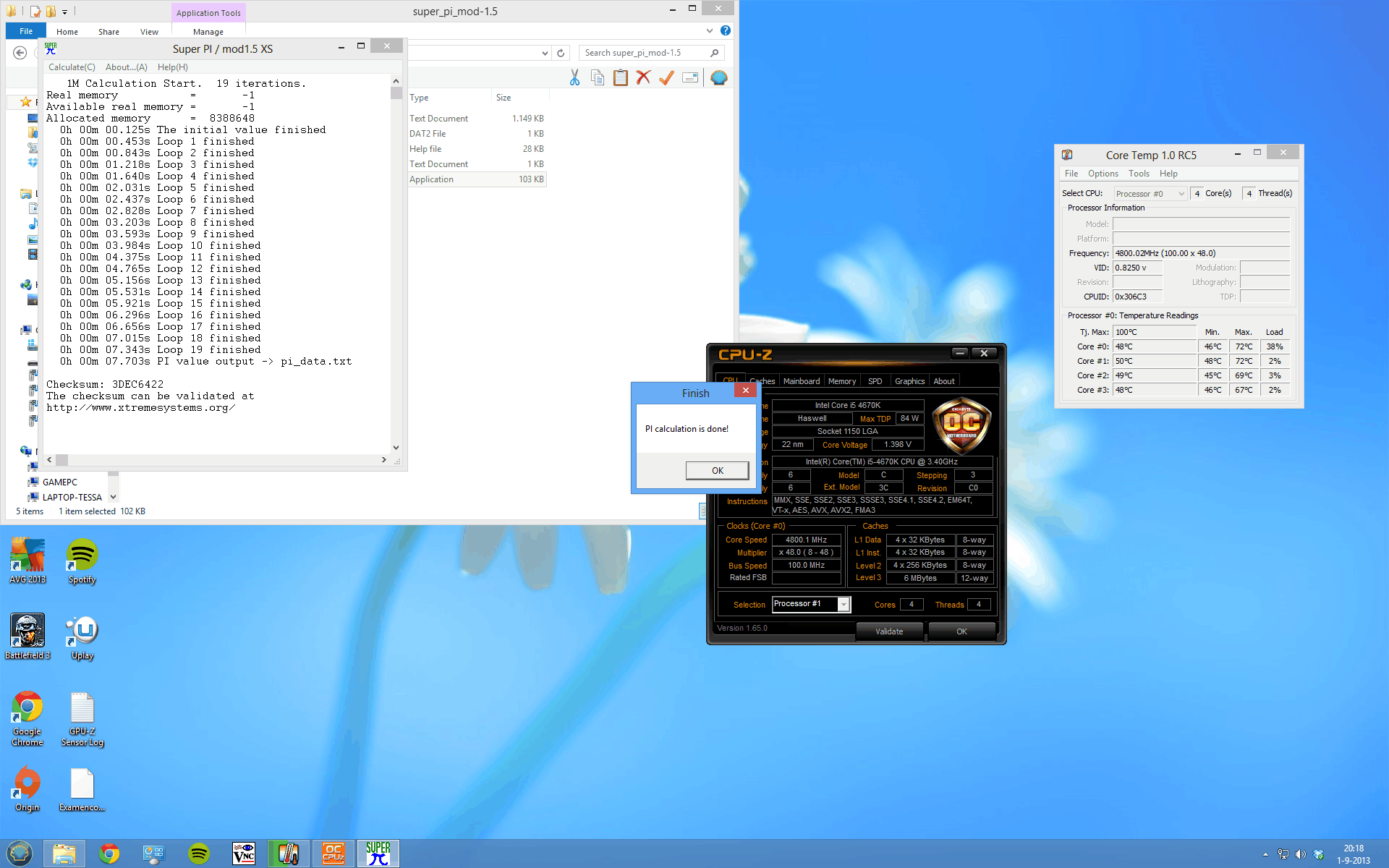This screenshot has height=868, width=1389.
Task: Open the Options menu in Core Temp
Action: 1103,174
